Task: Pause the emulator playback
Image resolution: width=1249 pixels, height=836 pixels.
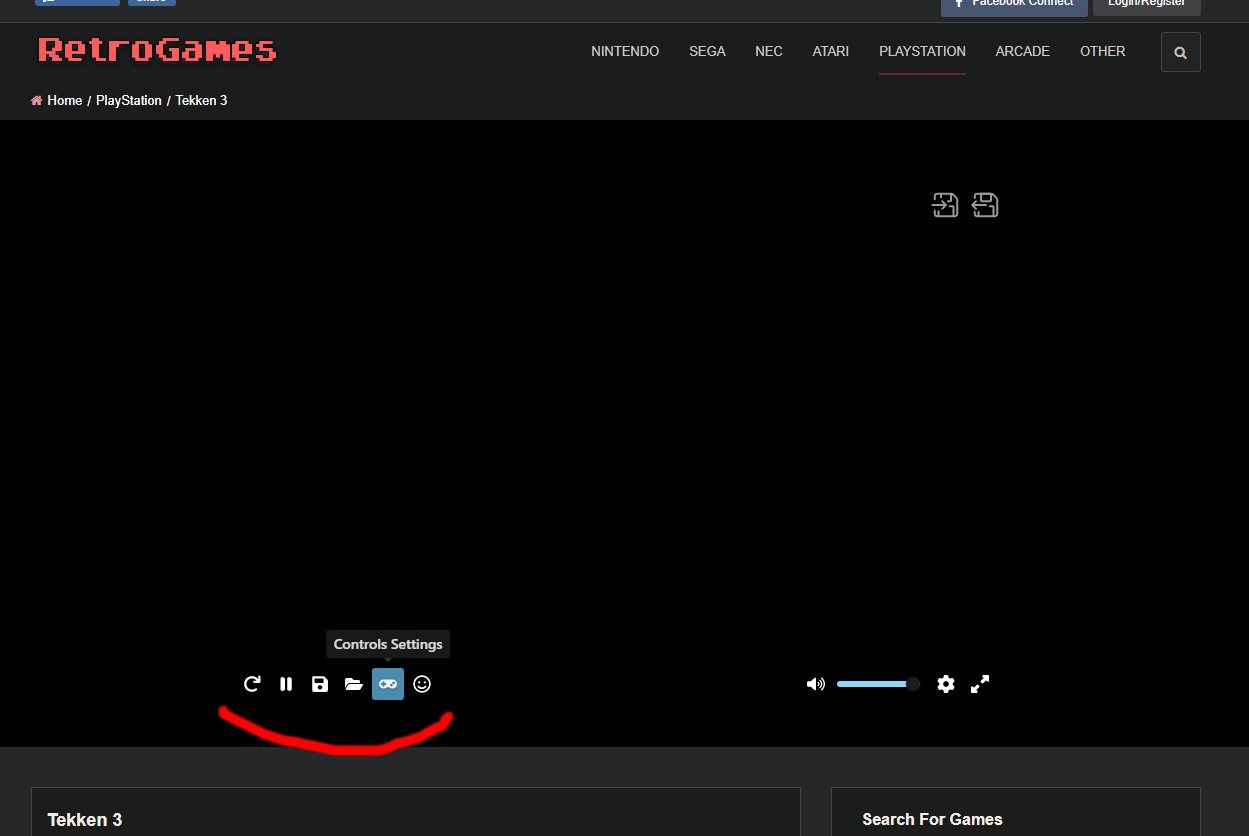Action: tap(286, 684)
